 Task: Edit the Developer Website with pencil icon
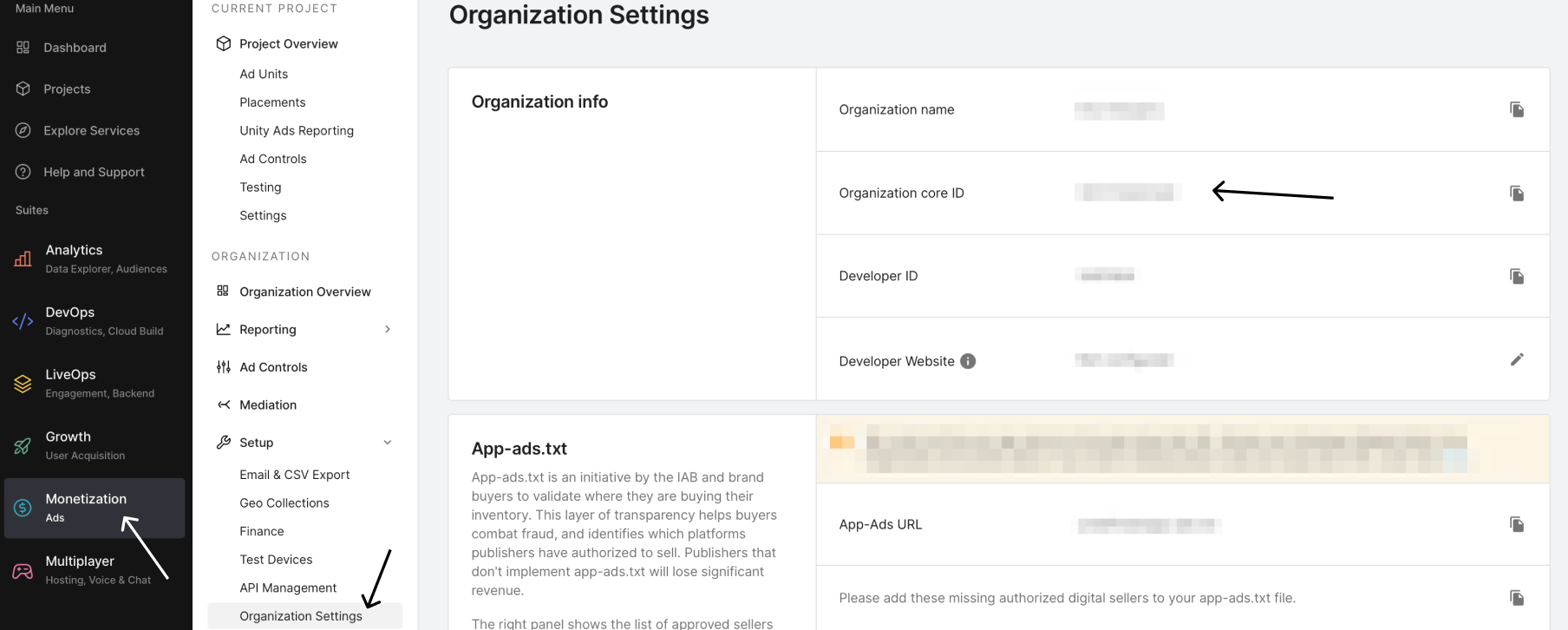click(x=1516, y=359)
